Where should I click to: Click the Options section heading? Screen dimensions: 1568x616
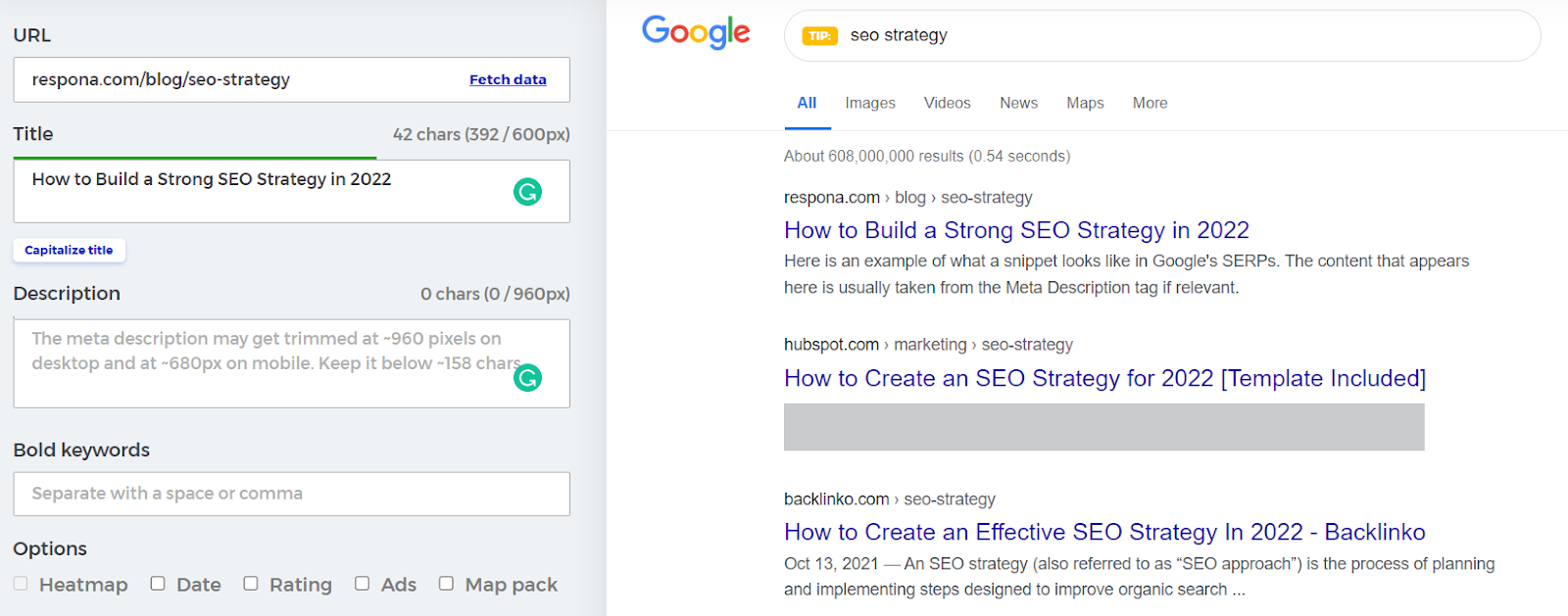point(50,548)
